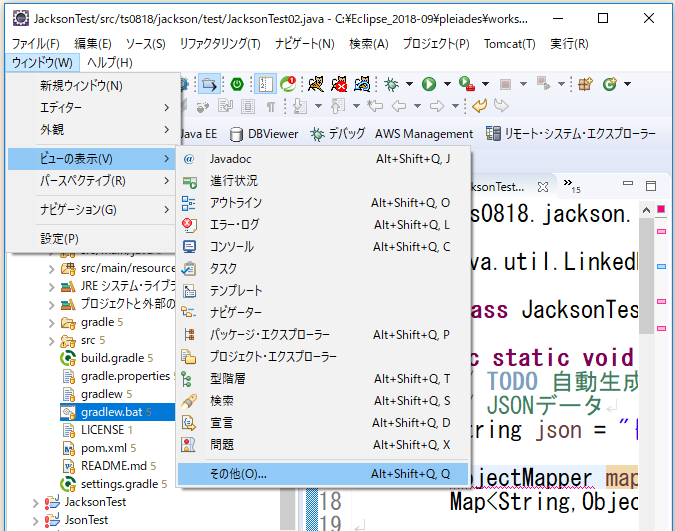Show hidden editor tabs list (15)
675x531 pixels.
572,185
